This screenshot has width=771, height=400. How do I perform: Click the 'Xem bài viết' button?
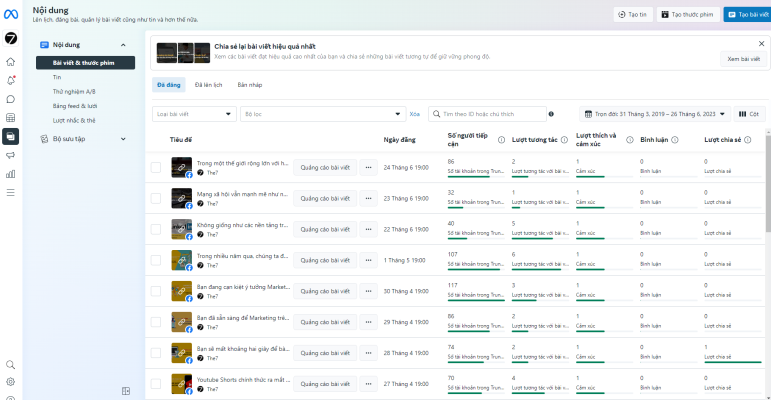click(x=743, y=59)
